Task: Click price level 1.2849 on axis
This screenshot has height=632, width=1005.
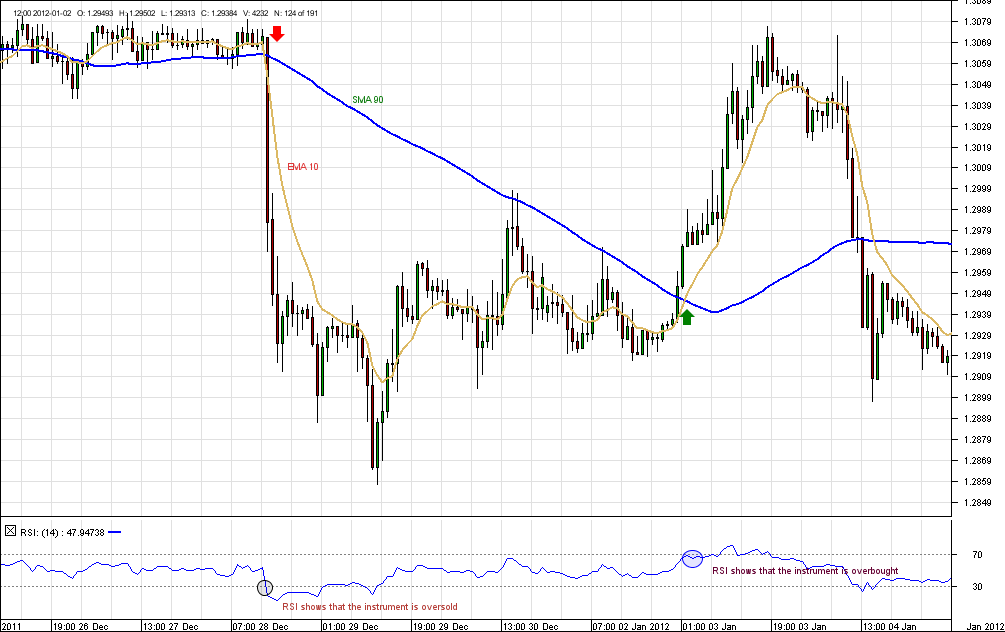Action: coord(977,503)
